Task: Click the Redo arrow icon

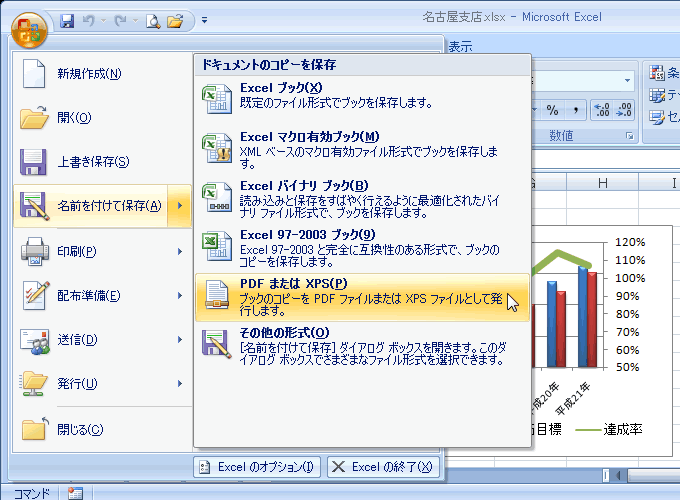Action: tap(121, 20)
